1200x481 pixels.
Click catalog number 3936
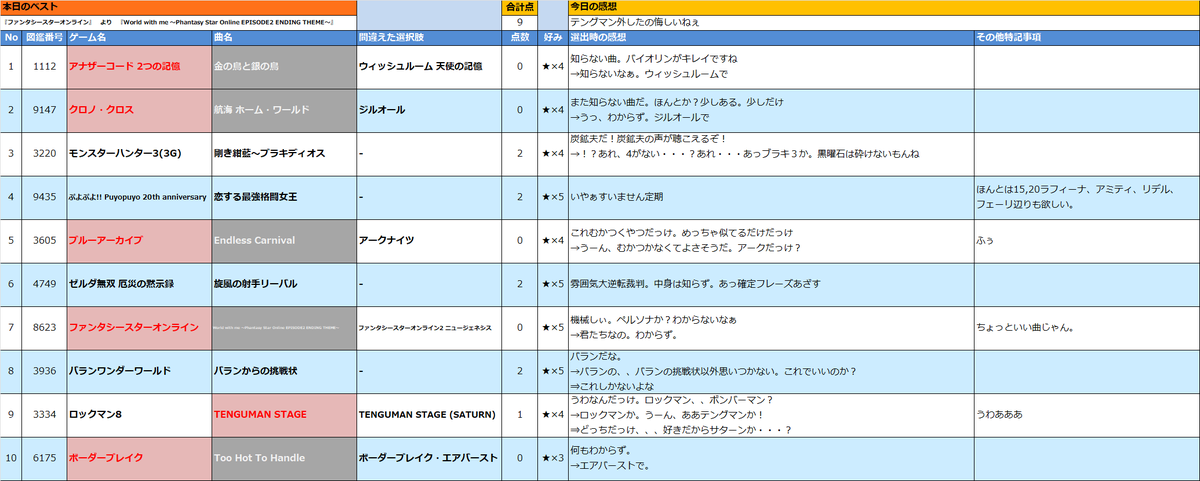point(45,371)
